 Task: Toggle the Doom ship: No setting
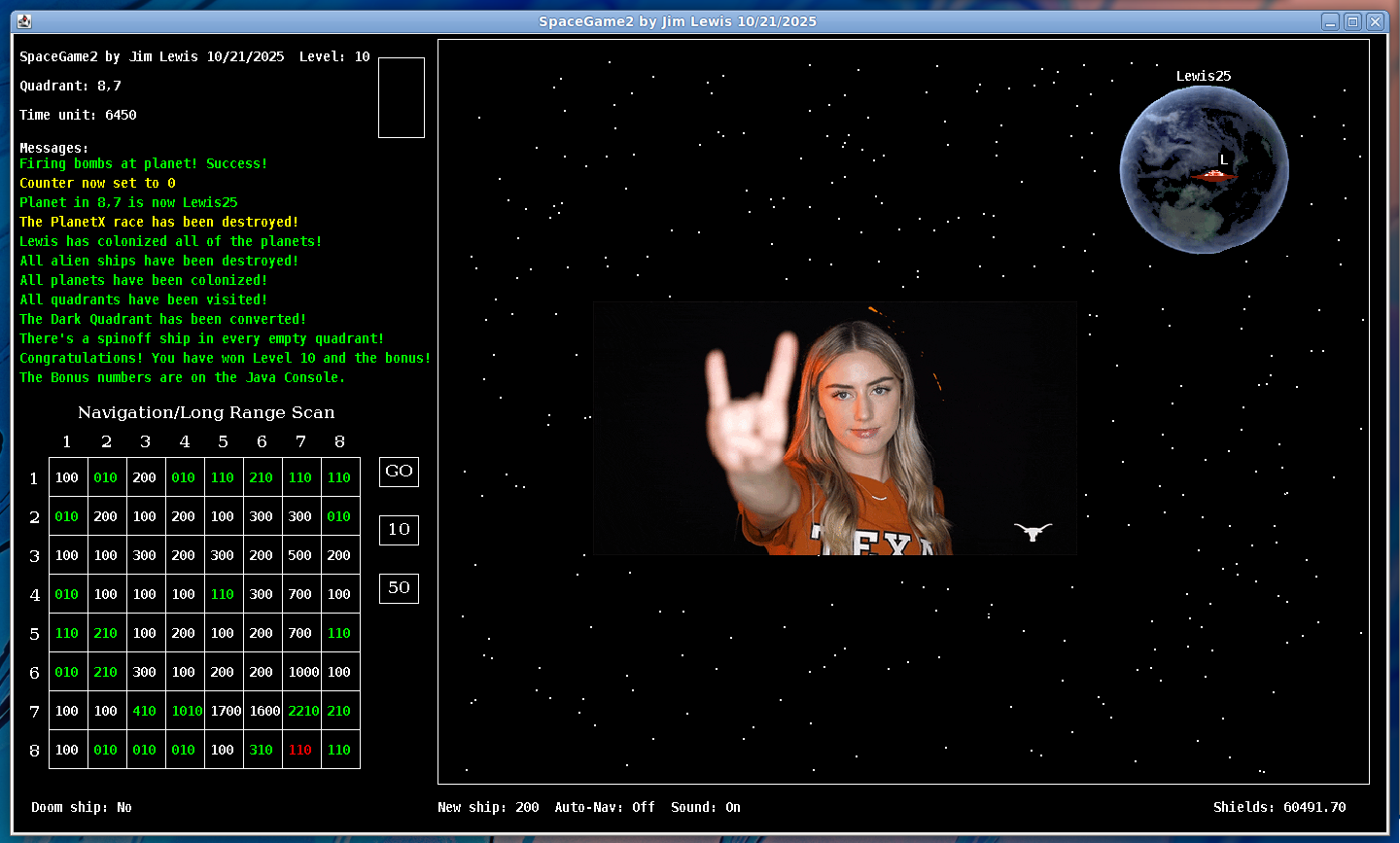[81, 807]
